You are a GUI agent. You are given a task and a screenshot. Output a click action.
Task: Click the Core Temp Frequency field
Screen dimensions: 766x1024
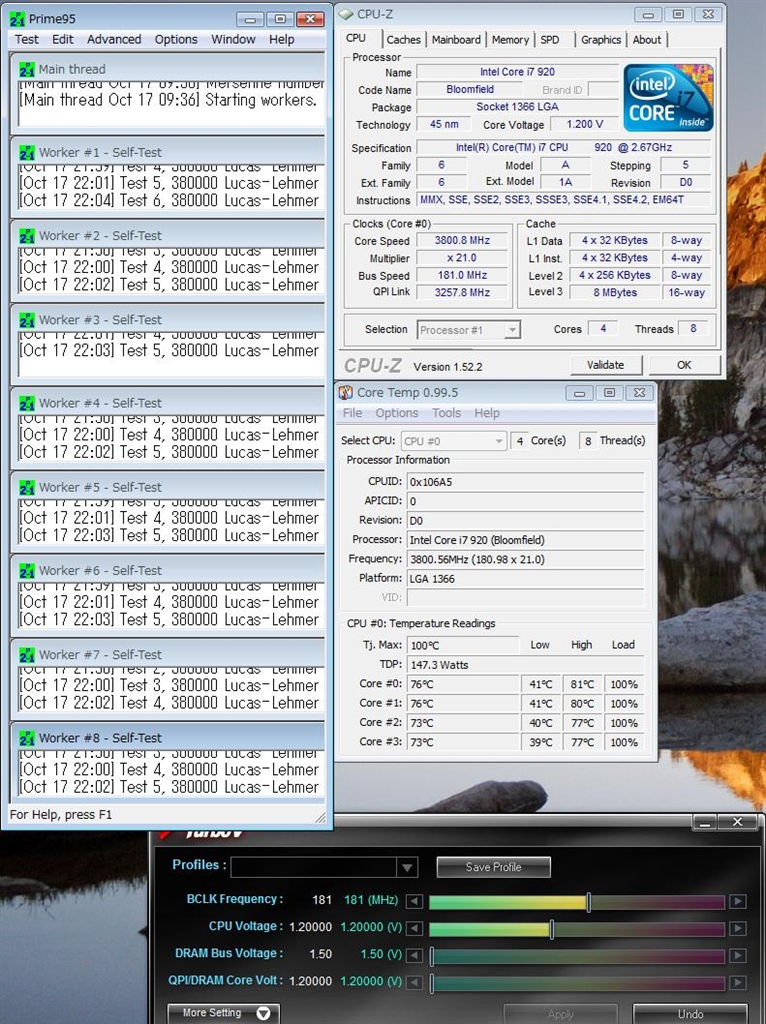click(525, 559)
